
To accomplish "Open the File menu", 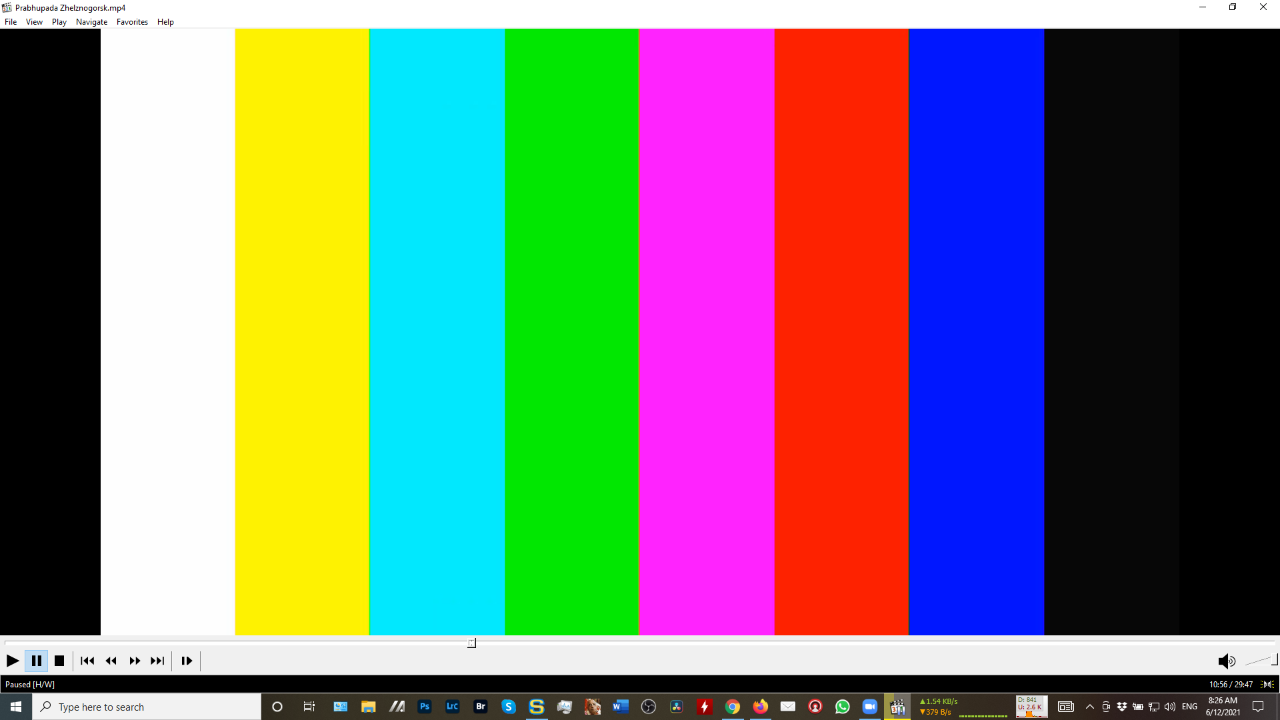I will coord(10,21).
